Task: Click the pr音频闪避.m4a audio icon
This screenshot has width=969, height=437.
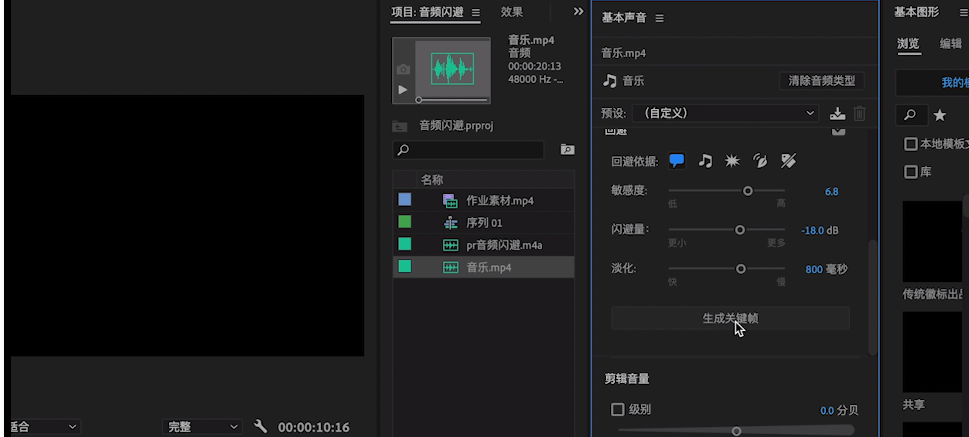Action: click(x=451, y=245)
